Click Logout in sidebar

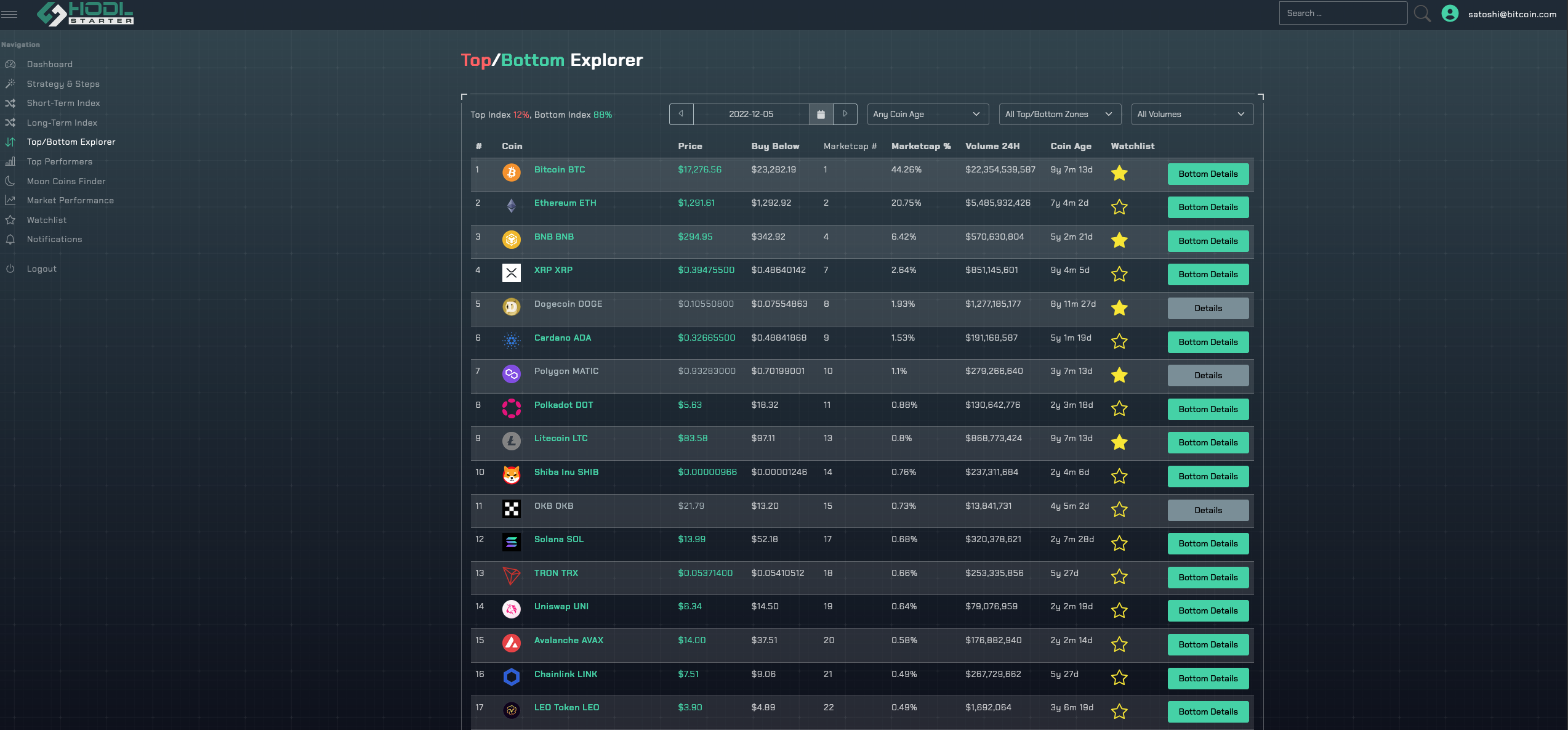coord(41,269)
